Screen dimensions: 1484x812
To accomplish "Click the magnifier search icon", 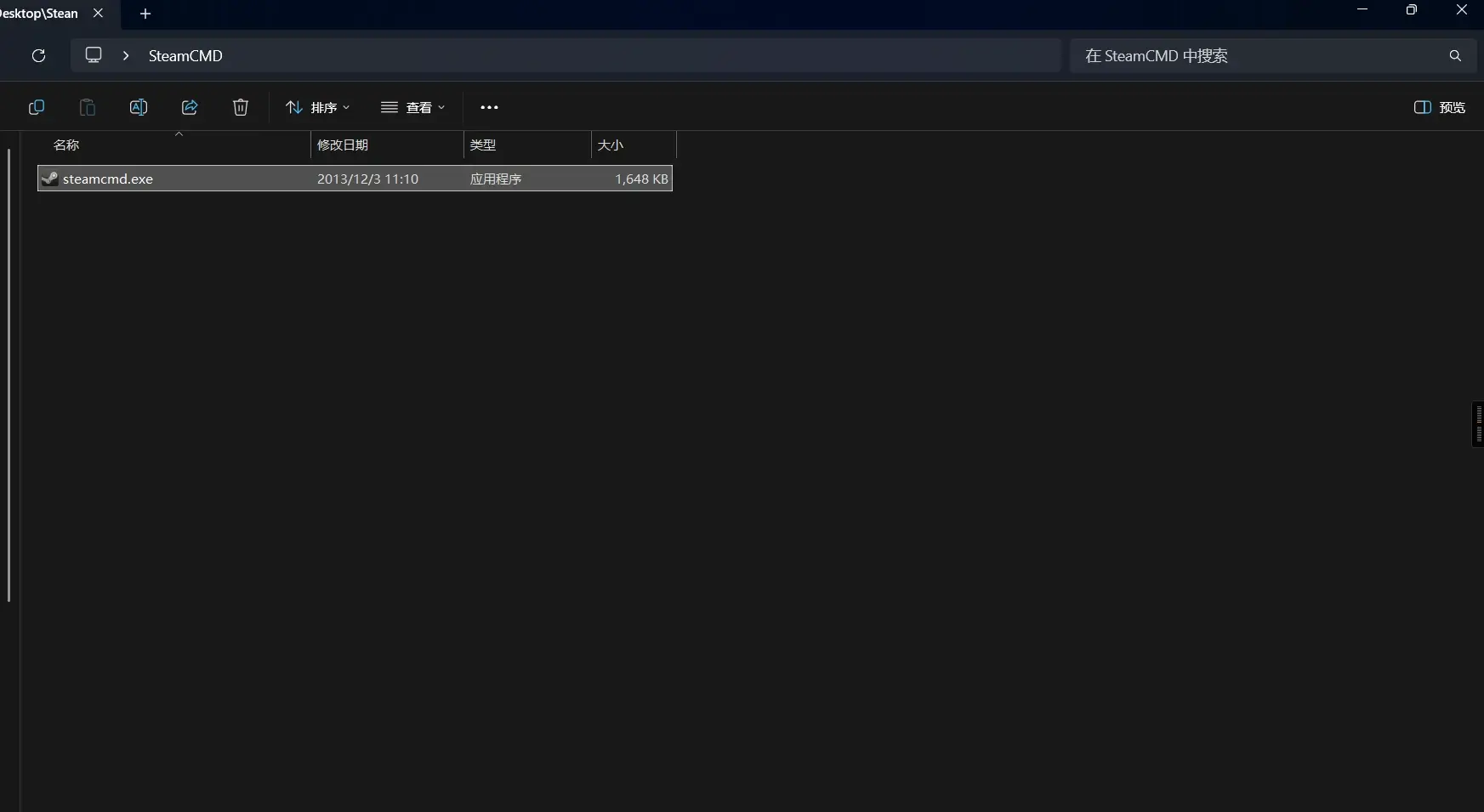I will pos(1455,55).
